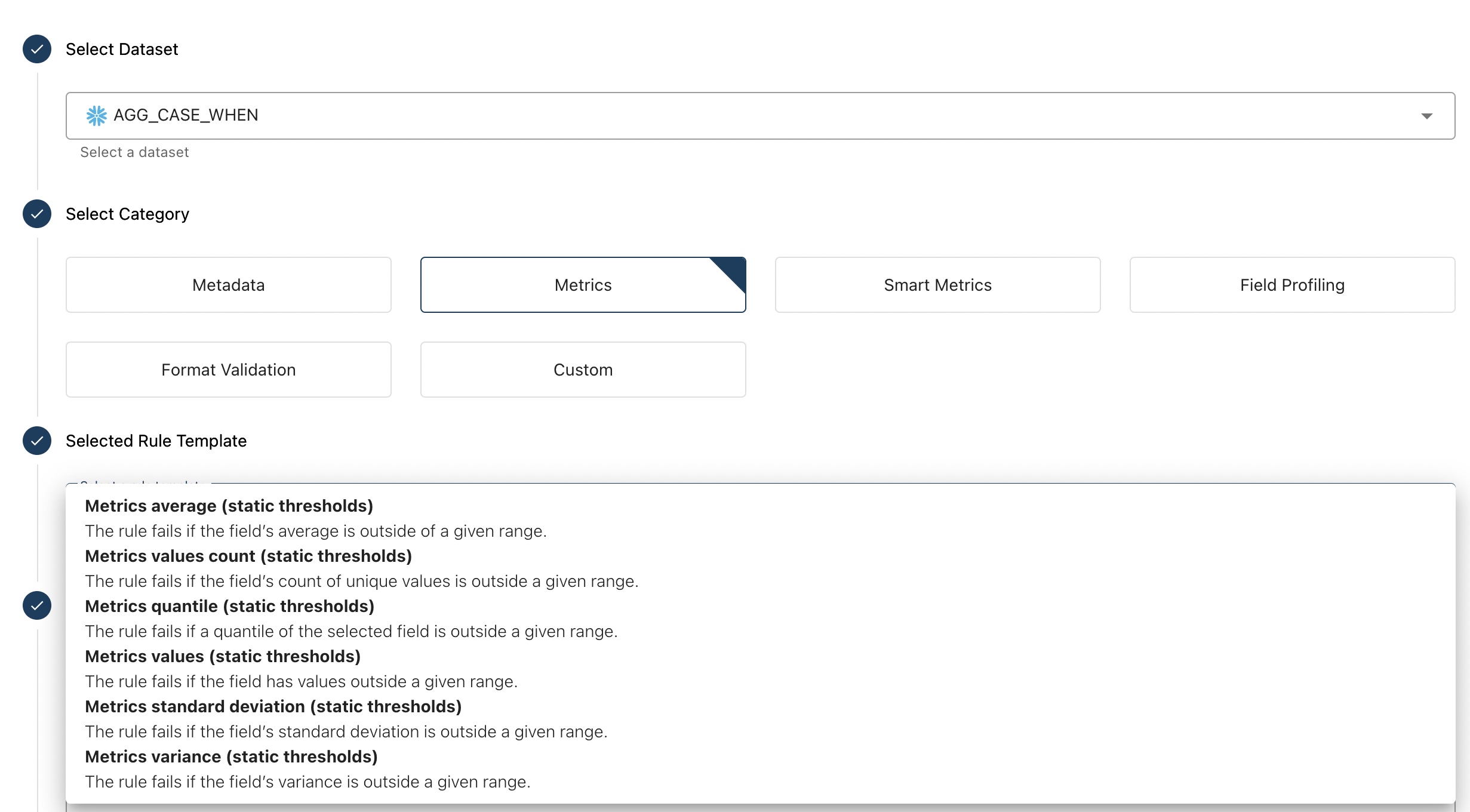Image resolution: width=1470 pixels, height=812 pixels.
Task: Select the Custom category card
Action: point(583,370)
